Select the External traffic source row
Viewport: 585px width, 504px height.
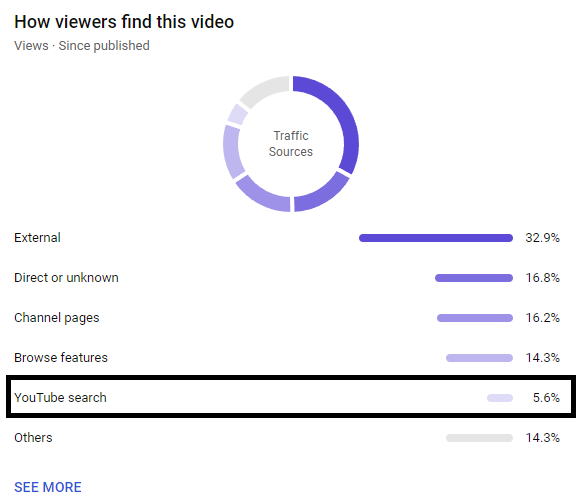coord(287,238)
